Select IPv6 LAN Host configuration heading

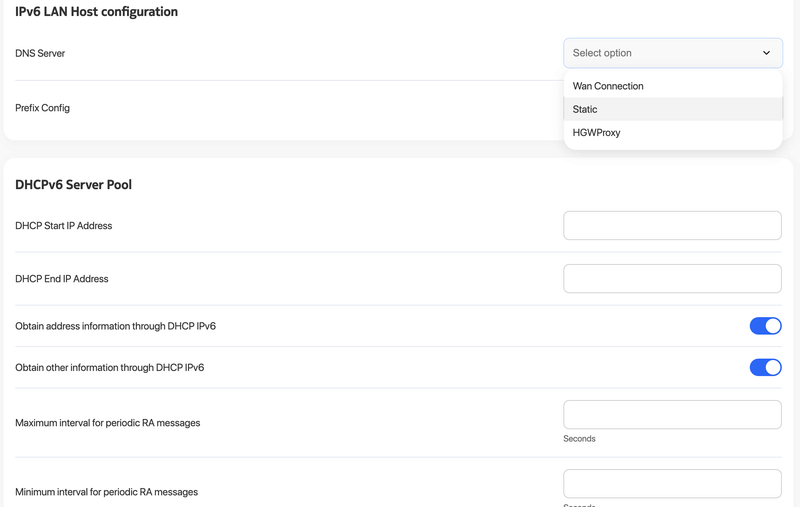tap(96, 12)
